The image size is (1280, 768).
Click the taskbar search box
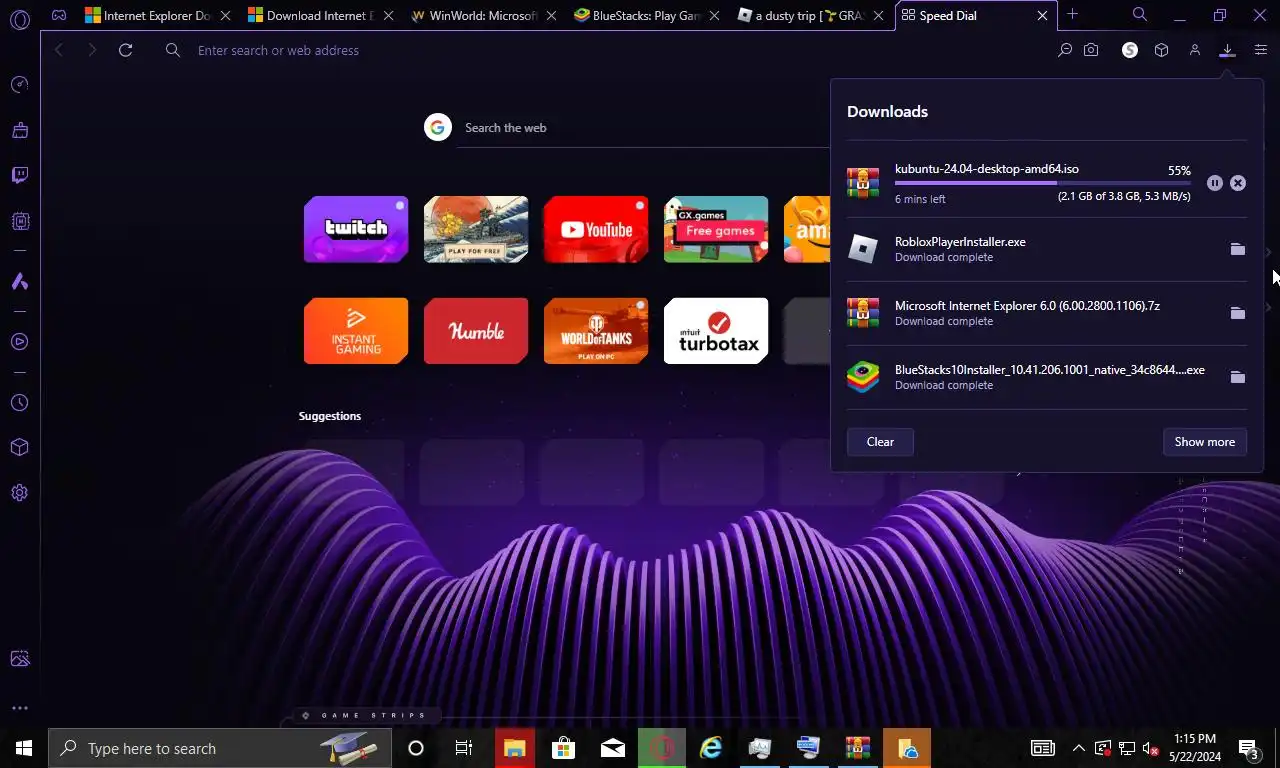pos(219,748)
